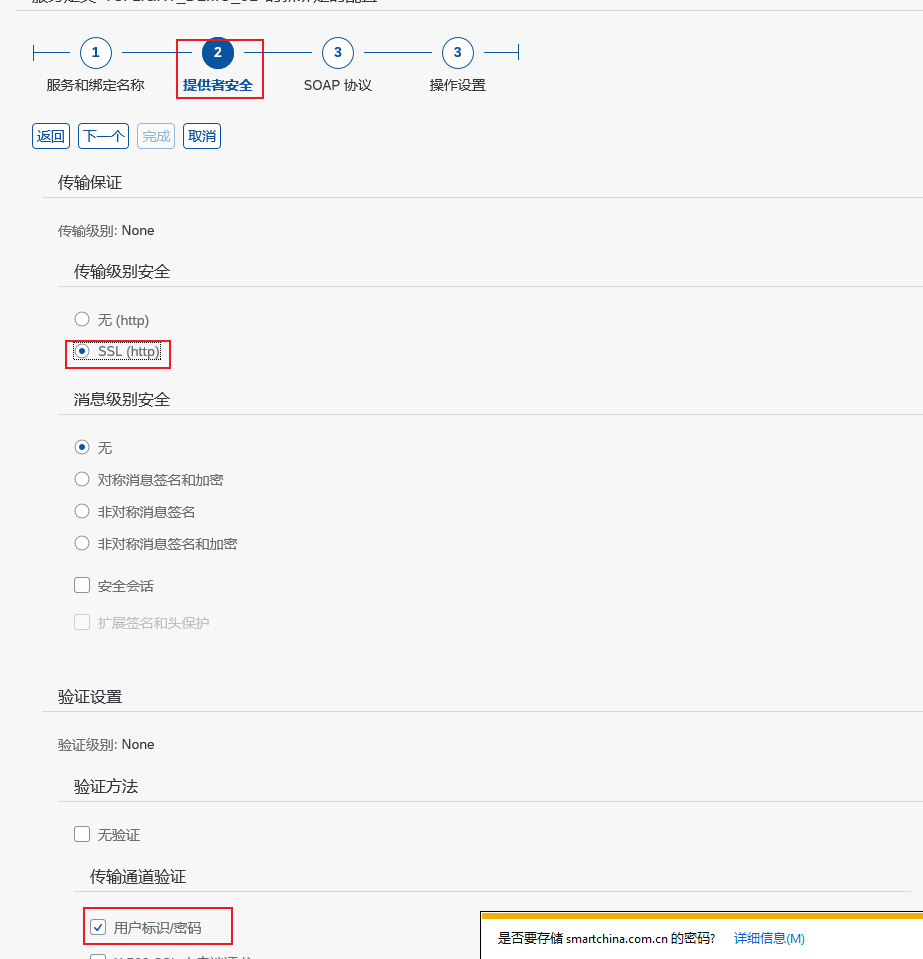The image size is (923, 959).
Task: Select wizard step 2 提供者安全
Action: point(218,53)
